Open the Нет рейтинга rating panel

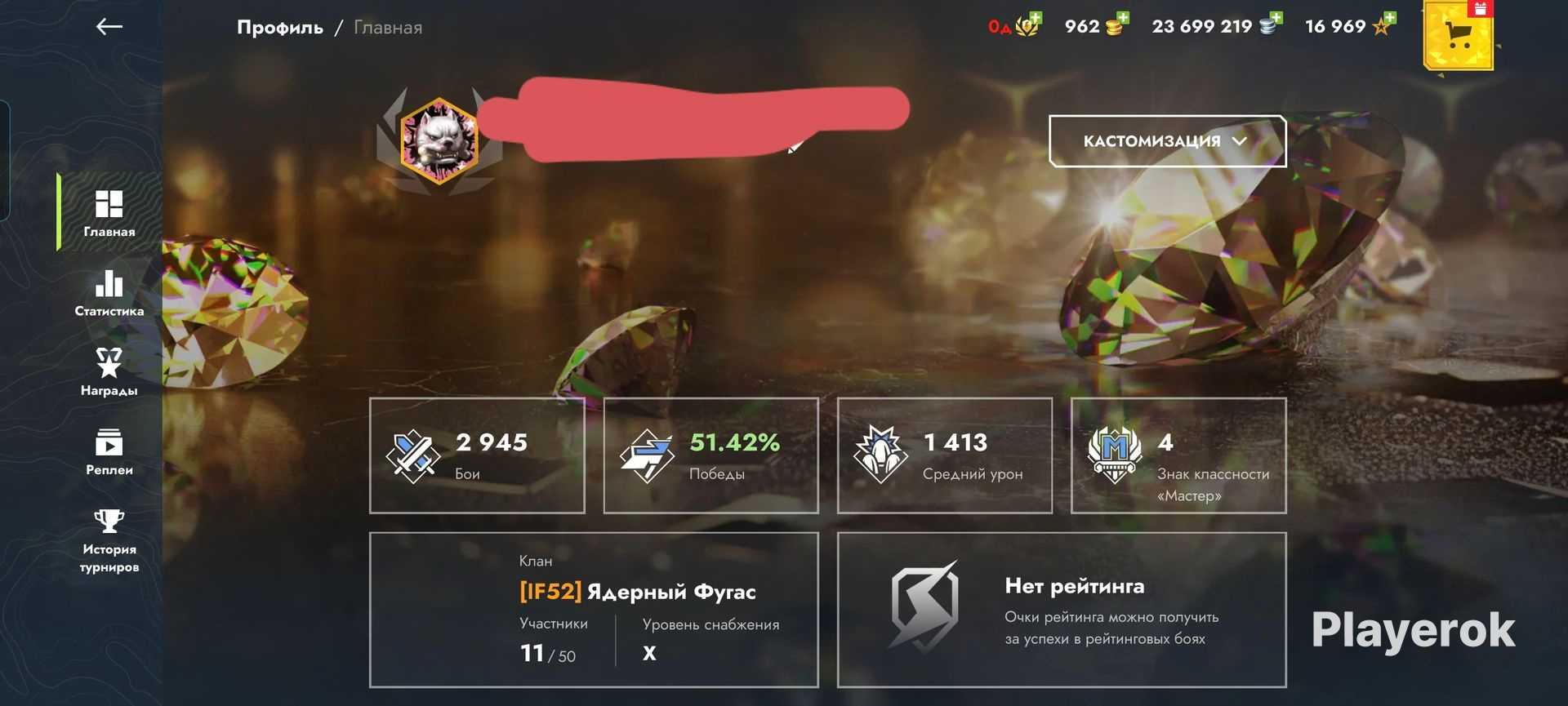pos(1062,610)
